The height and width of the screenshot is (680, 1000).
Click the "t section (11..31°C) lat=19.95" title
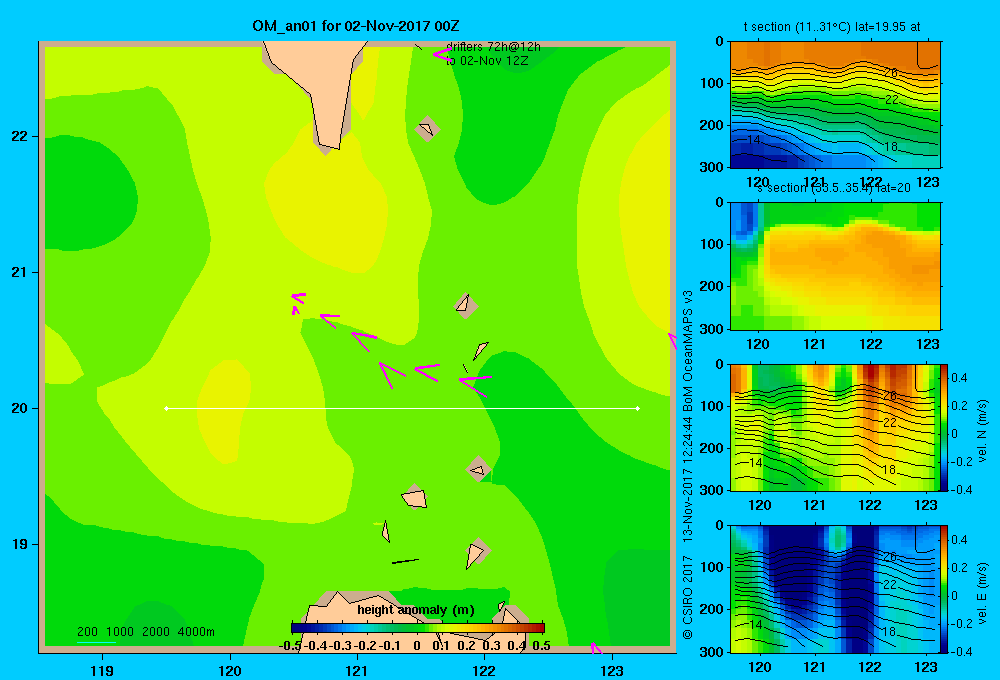832,27
